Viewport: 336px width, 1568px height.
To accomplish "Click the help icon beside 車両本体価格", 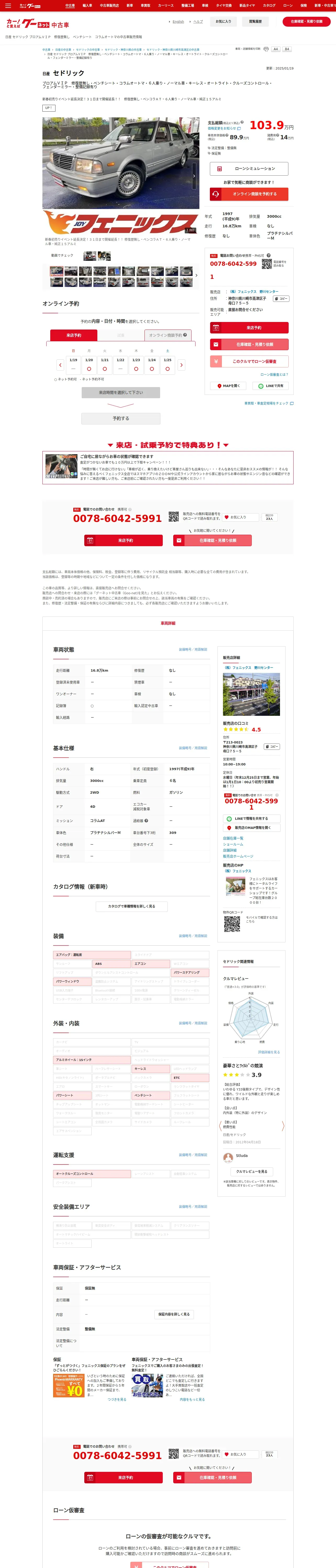I will 227,135.
